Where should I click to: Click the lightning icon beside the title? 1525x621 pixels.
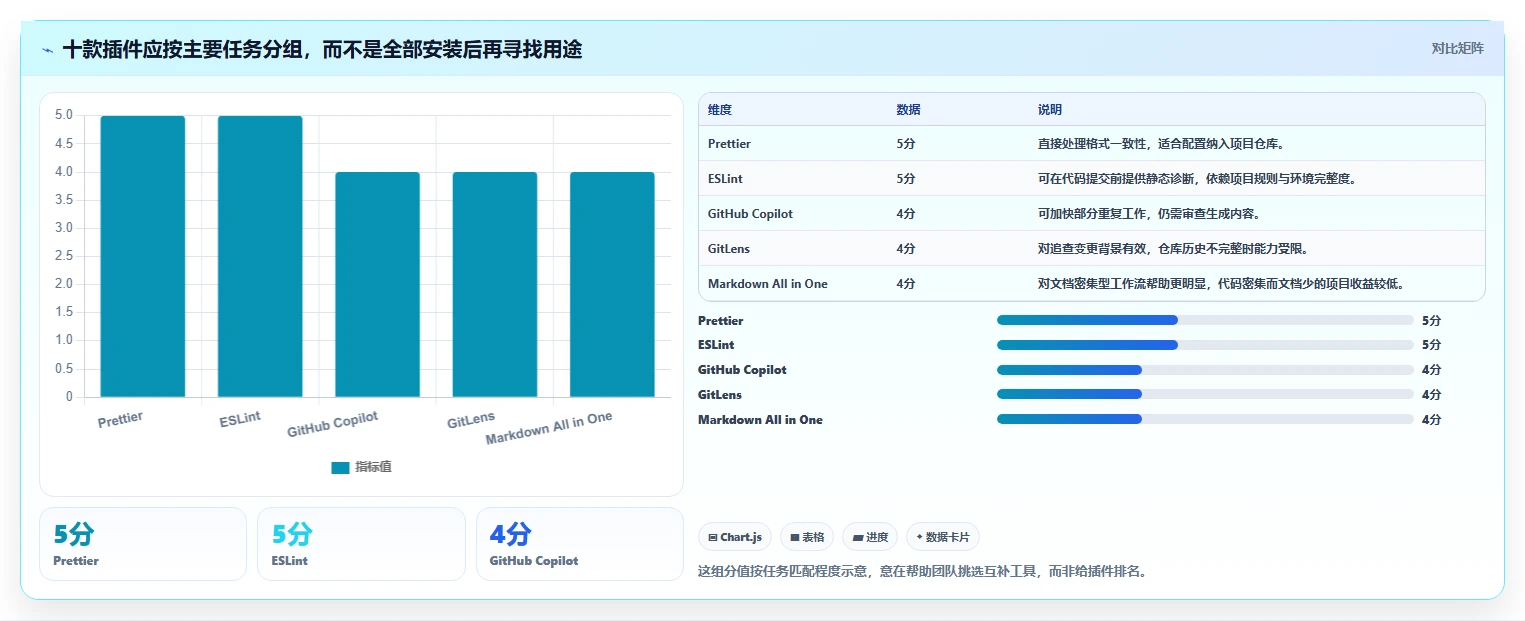47,49
